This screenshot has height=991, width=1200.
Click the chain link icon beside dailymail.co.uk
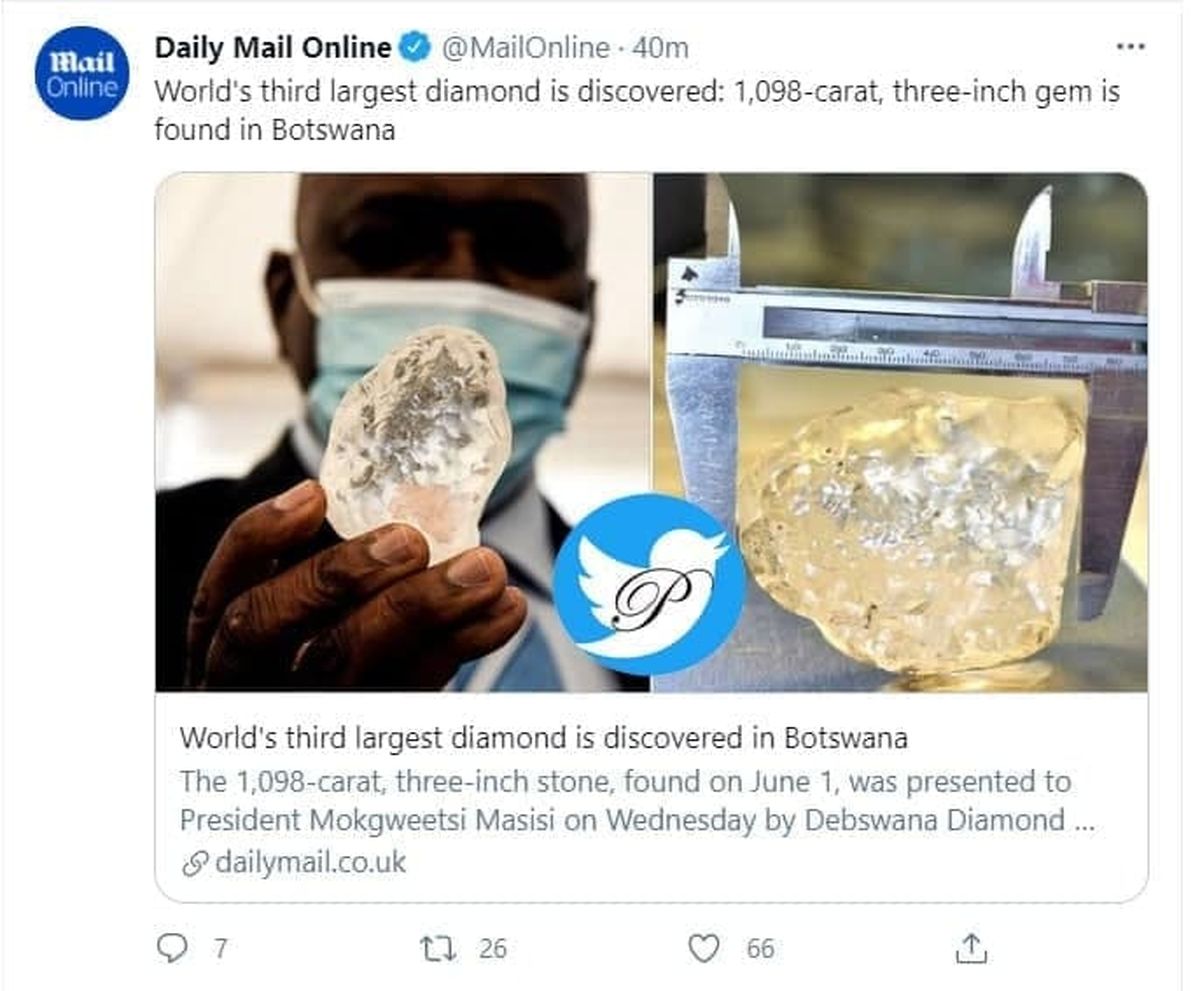194,864
